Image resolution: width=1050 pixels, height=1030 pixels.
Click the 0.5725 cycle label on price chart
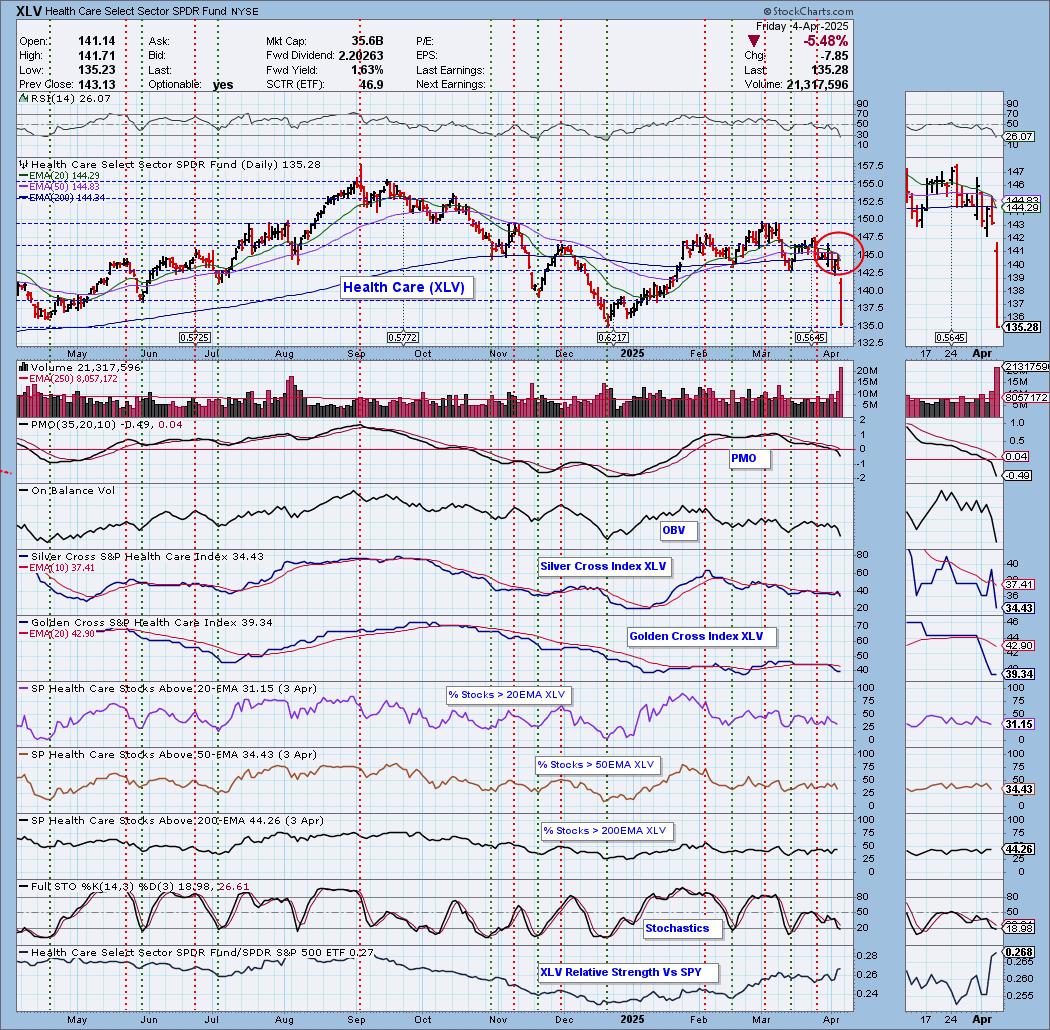coord(195,338)
